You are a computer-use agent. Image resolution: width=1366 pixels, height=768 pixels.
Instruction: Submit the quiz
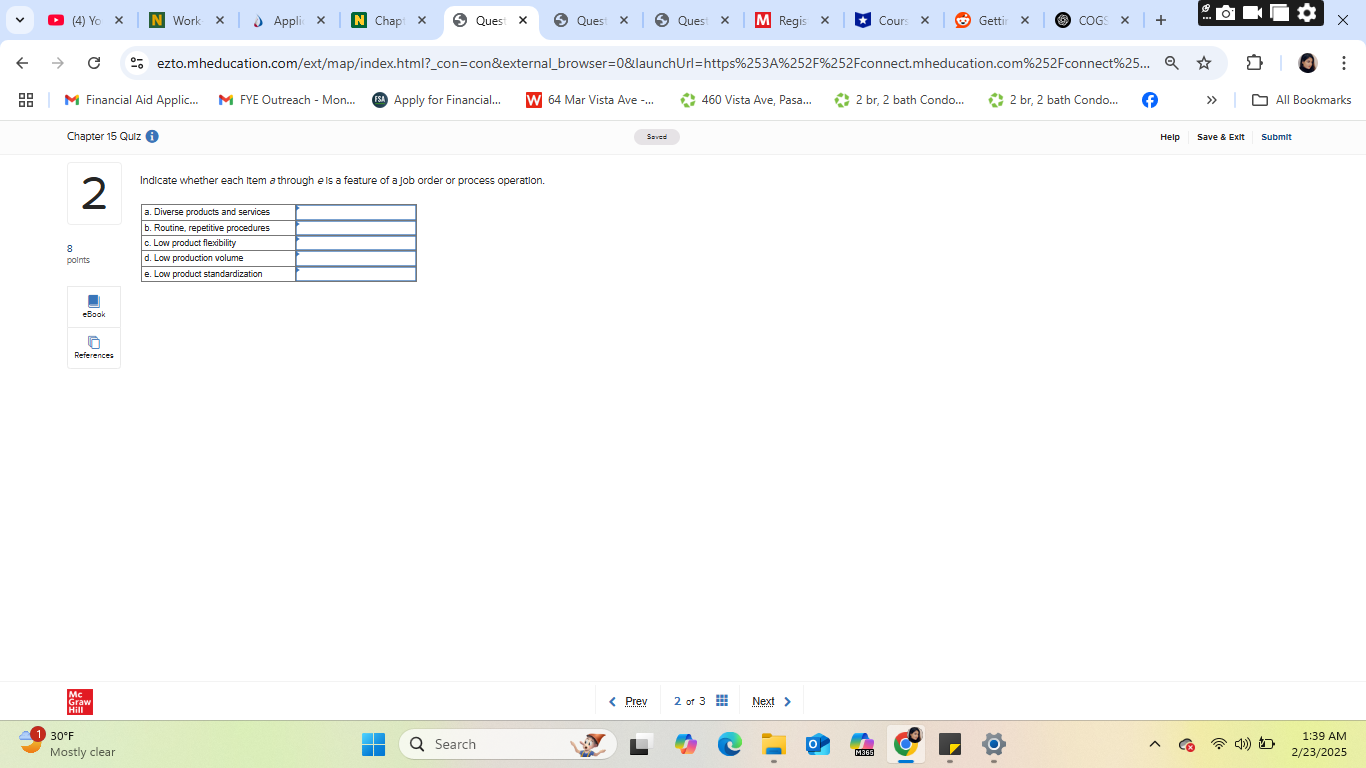coord(1276,137)
